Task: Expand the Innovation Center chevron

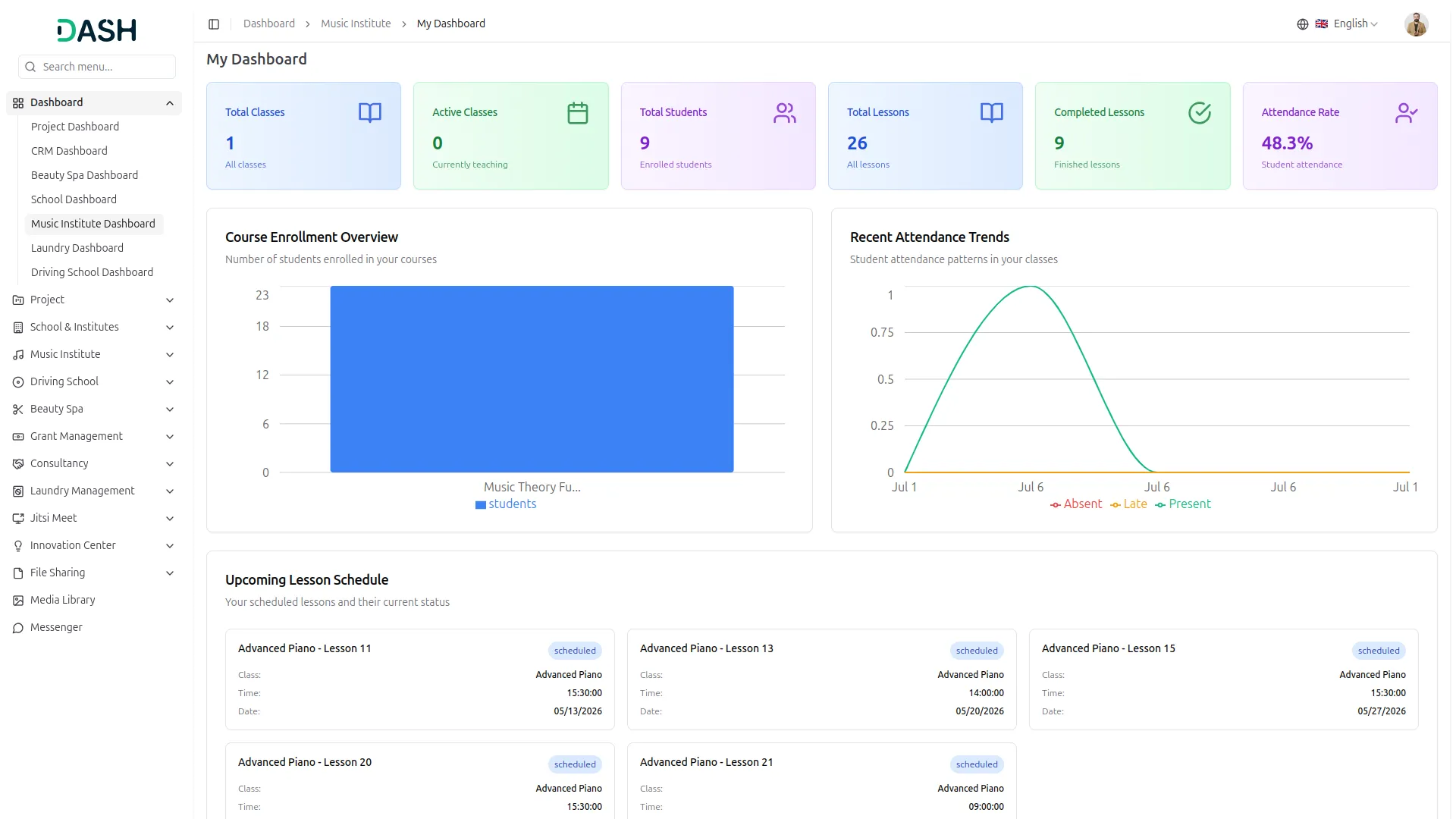Action: 170,546
